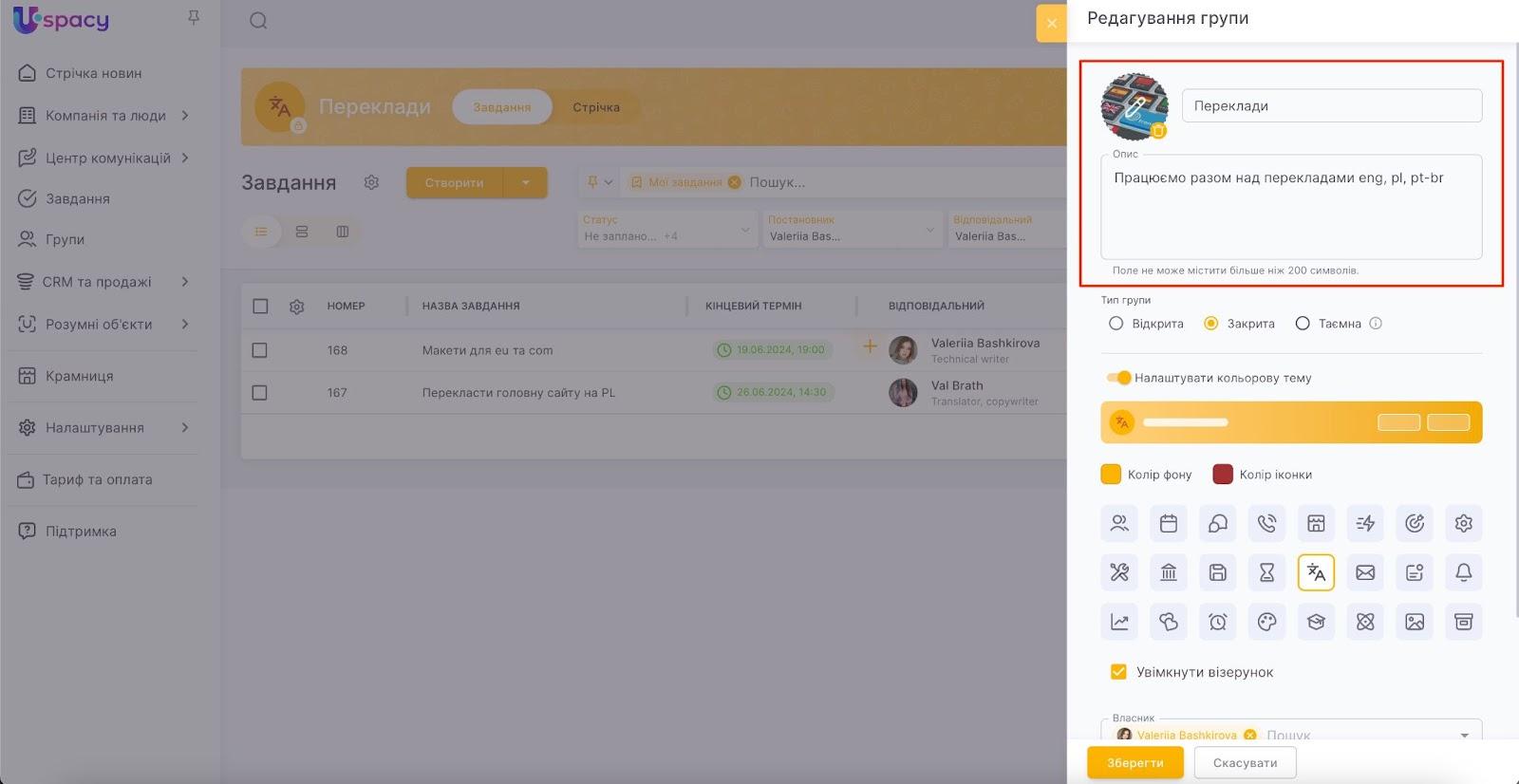Choose the phone call group icon
The image size is (1519, 784).
(x=1266, y=523)
